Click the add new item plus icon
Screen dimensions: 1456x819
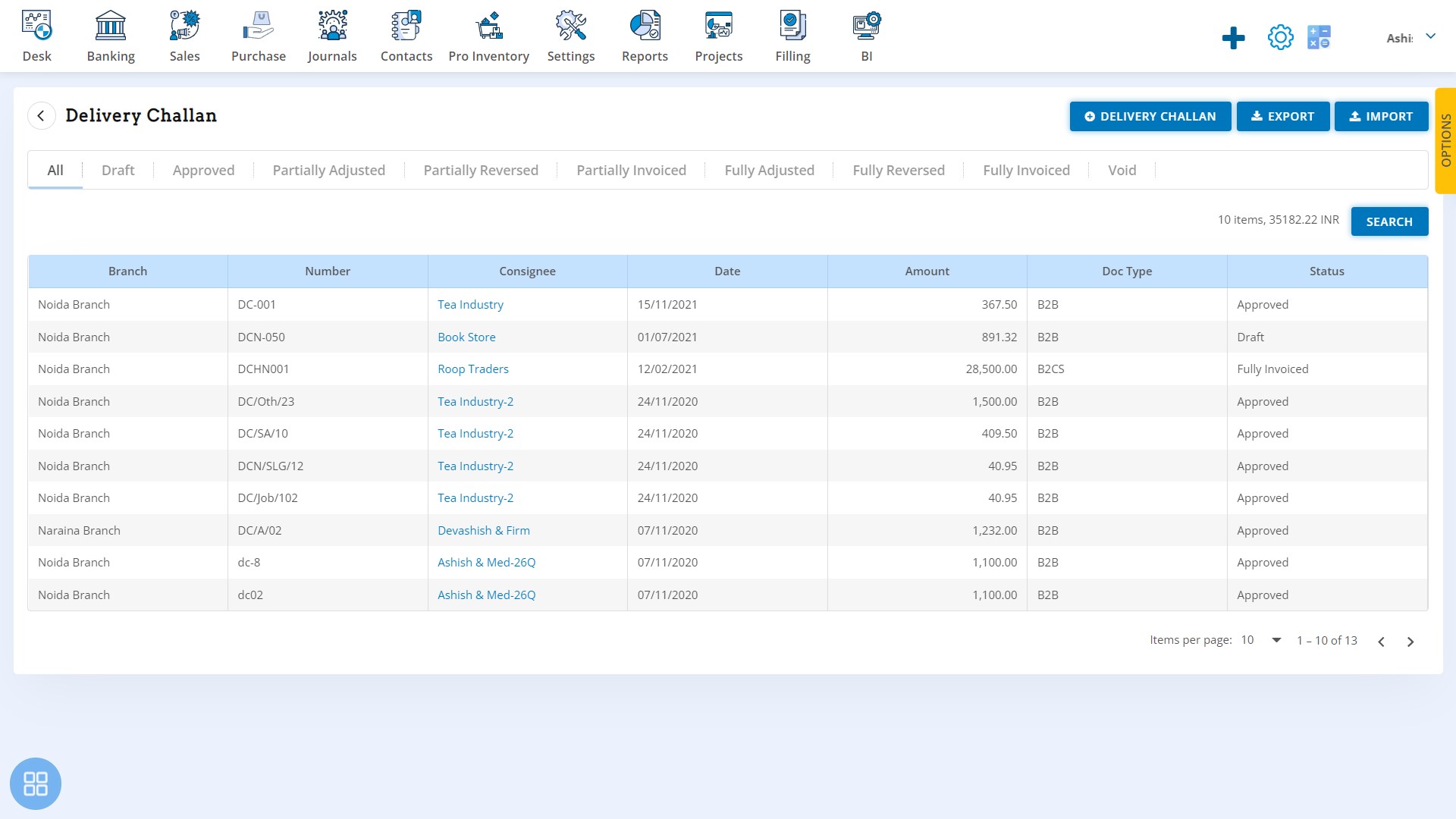tap(1234, 38)
